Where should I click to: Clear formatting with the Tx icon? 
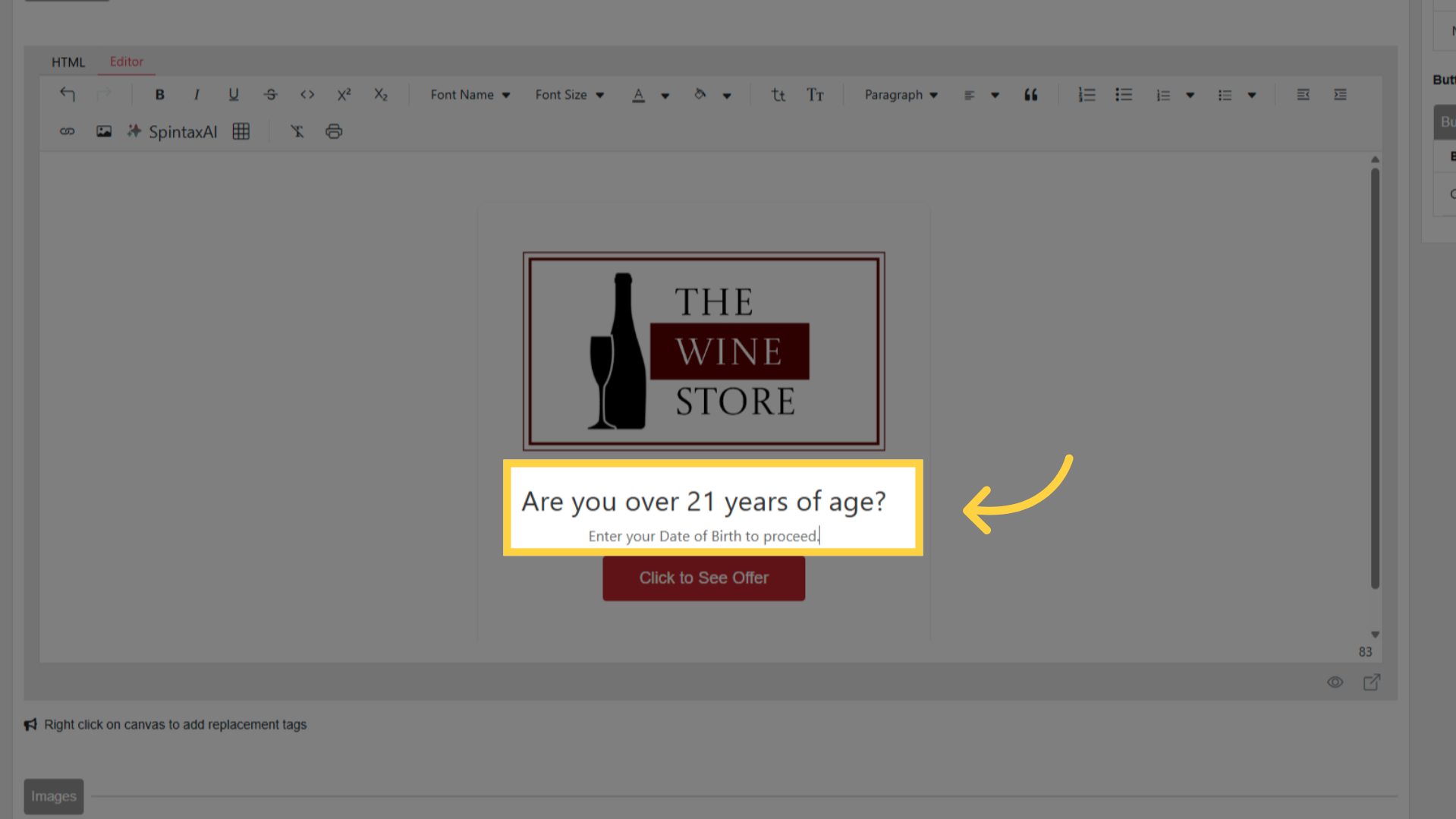297,131
